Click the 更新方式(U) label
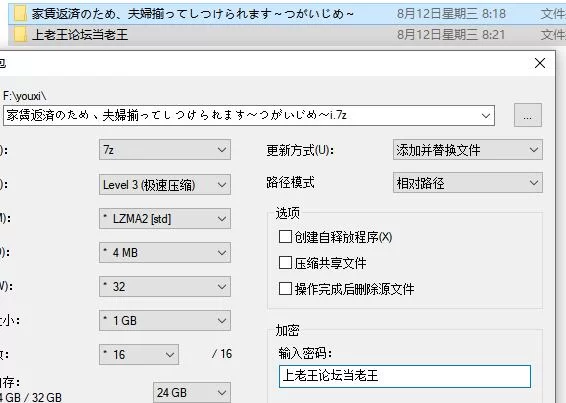Viewport: 566px width, 403px height. click(300, 150)
